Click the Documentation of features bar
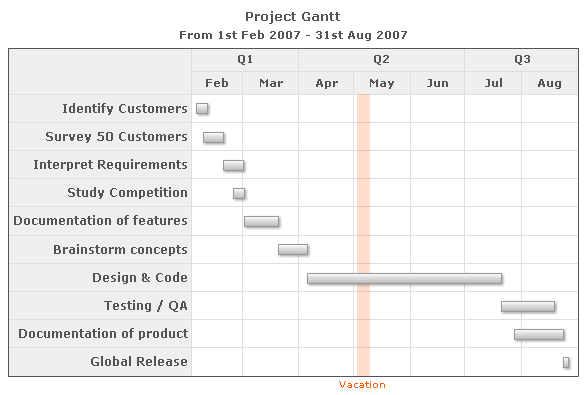The image size is (587, 395). [x=262, y=222]
